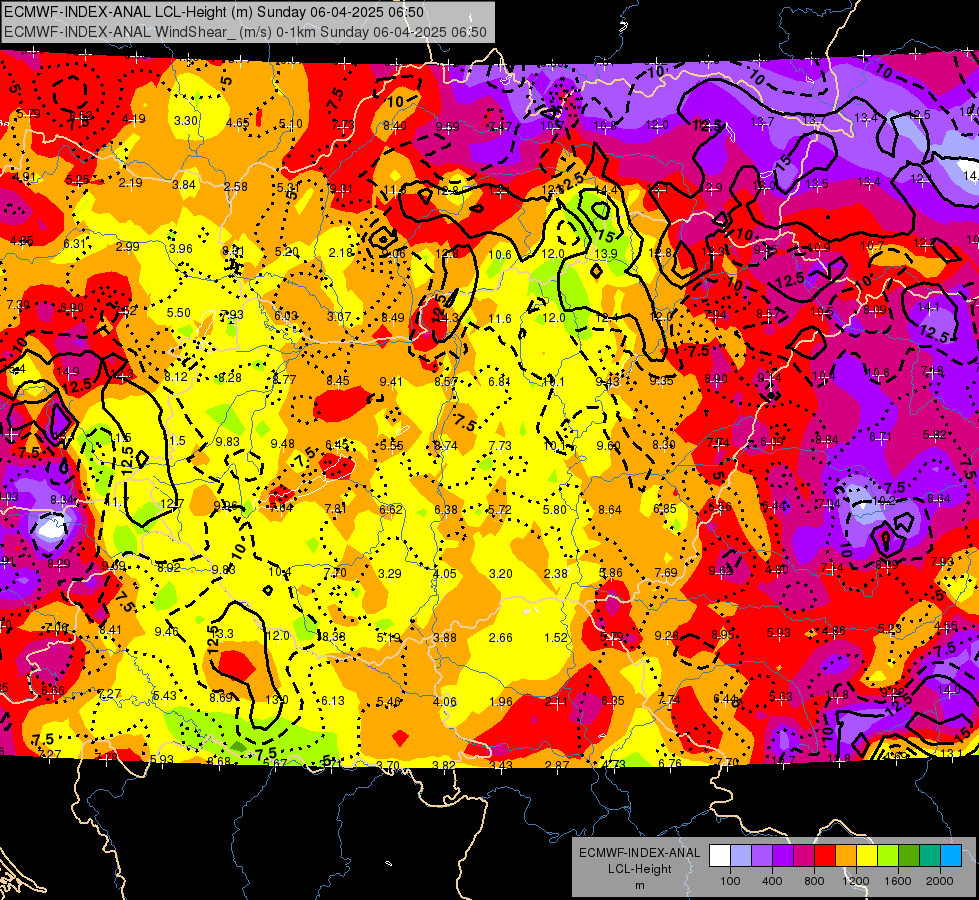Viewport: 979px width, 900px height.
Task: Click the magenta-pink swatch in the legend
Action: 804,856
